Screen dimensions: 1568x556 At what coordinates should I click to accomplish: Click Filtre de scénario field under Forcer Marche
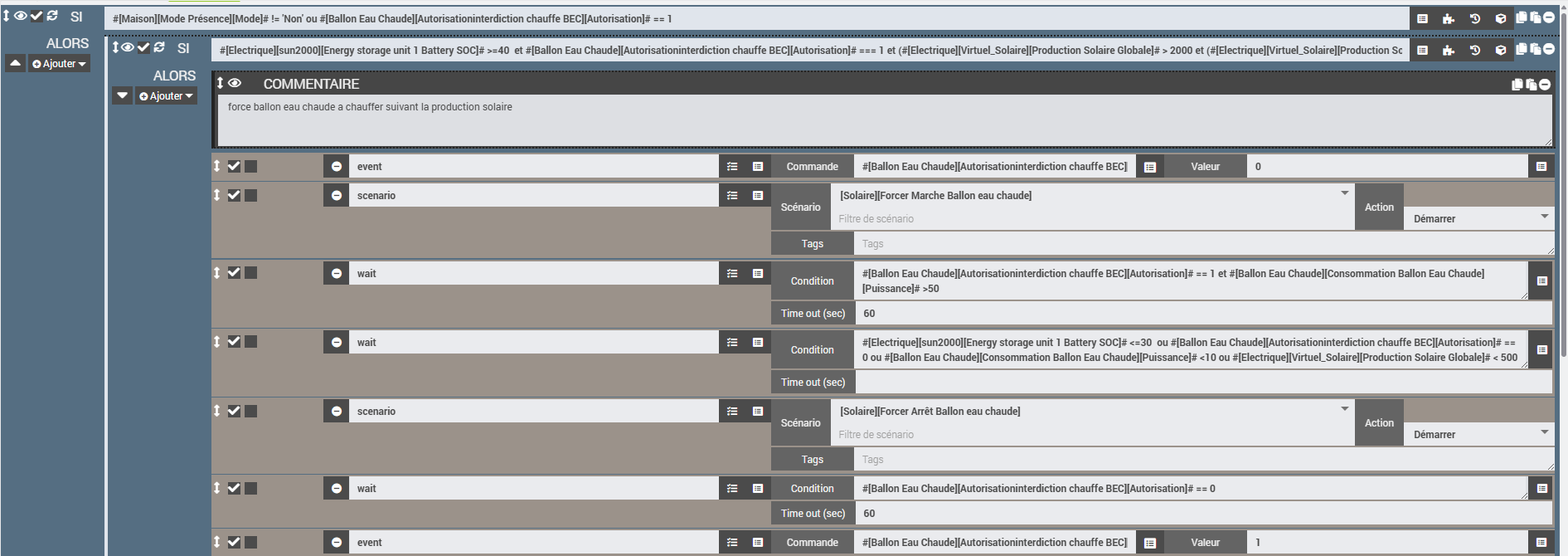(1093, 218)
